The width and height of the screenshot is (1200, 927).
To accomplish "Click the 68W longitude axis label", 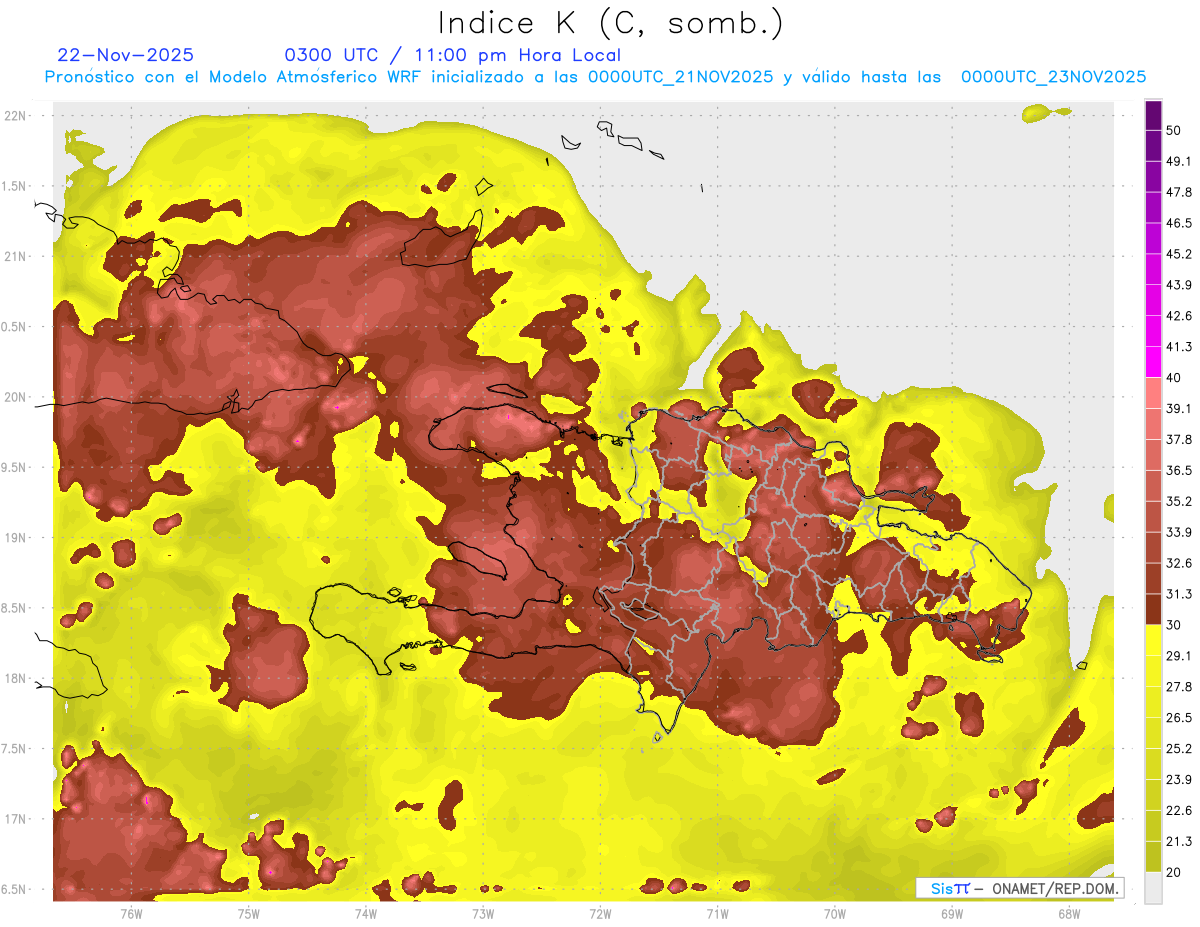I will point(1068,913).
